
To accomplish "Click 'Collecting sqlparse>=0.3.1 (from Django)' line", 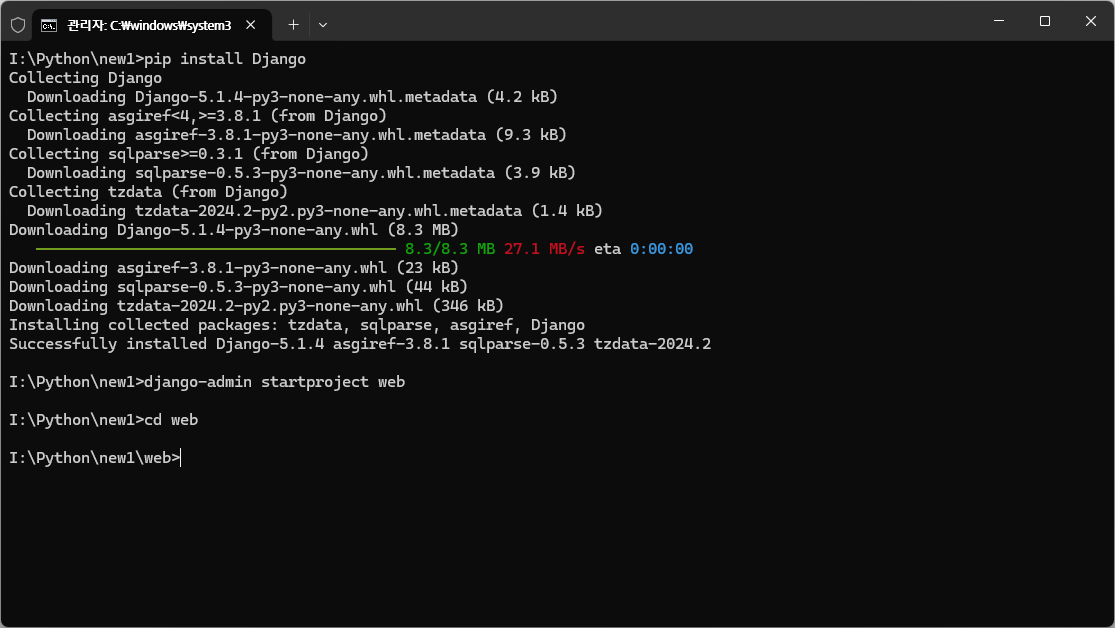I will (188, 154).
